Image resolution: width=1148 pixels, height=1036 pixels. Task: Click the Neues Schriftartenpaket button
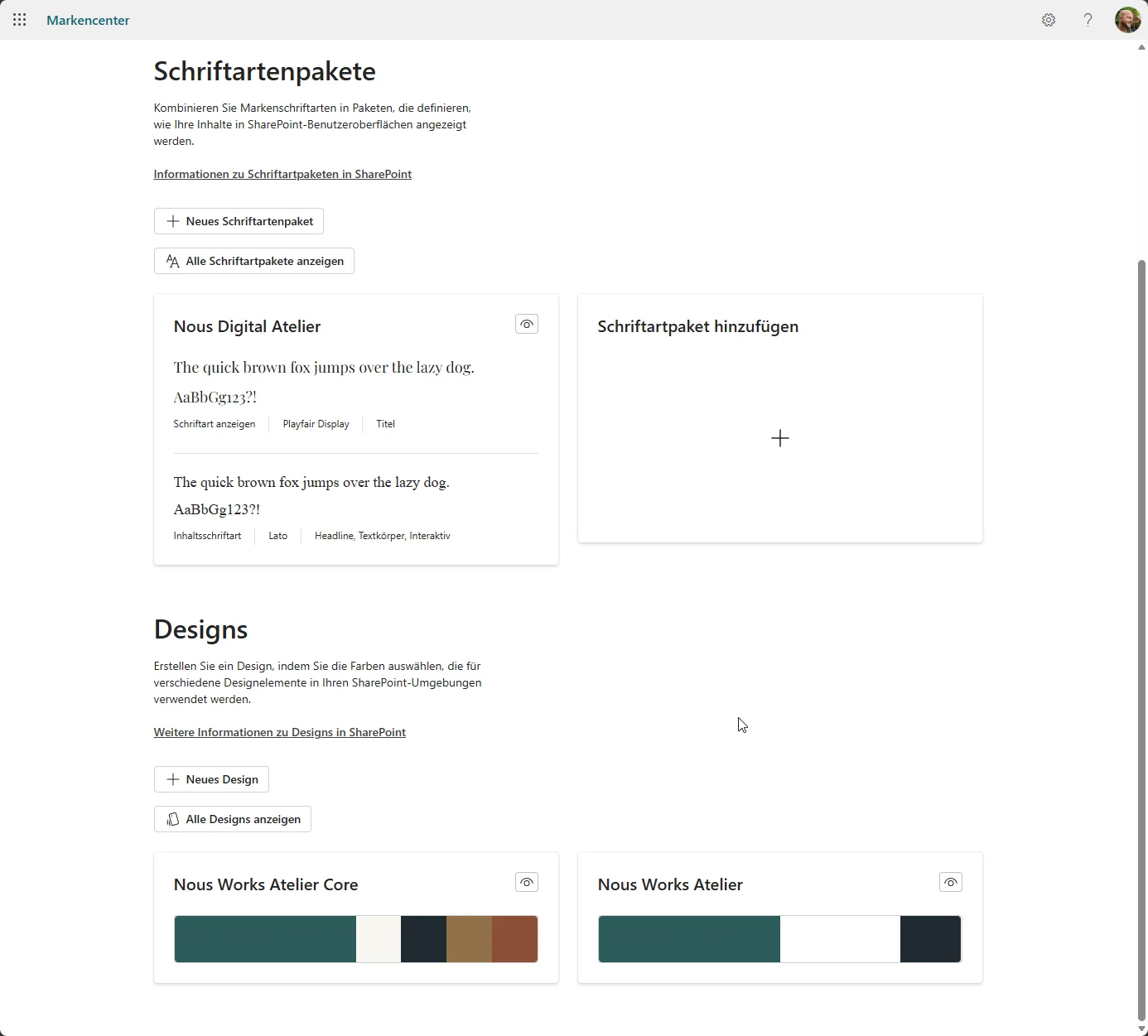[239, 221]
